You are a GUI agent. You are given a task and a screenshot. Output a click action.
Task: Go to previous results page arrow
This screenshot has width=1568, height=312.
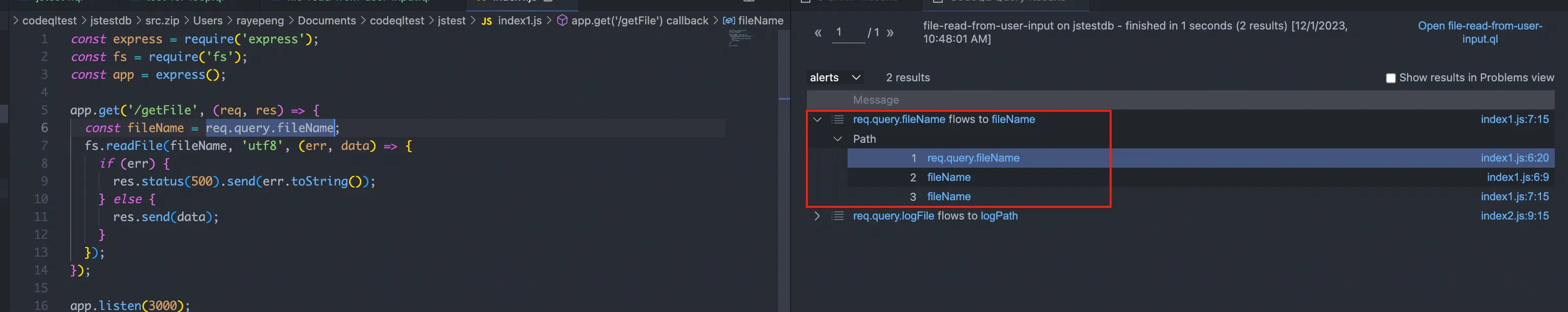pyautogui.click(x=818, y=33)
